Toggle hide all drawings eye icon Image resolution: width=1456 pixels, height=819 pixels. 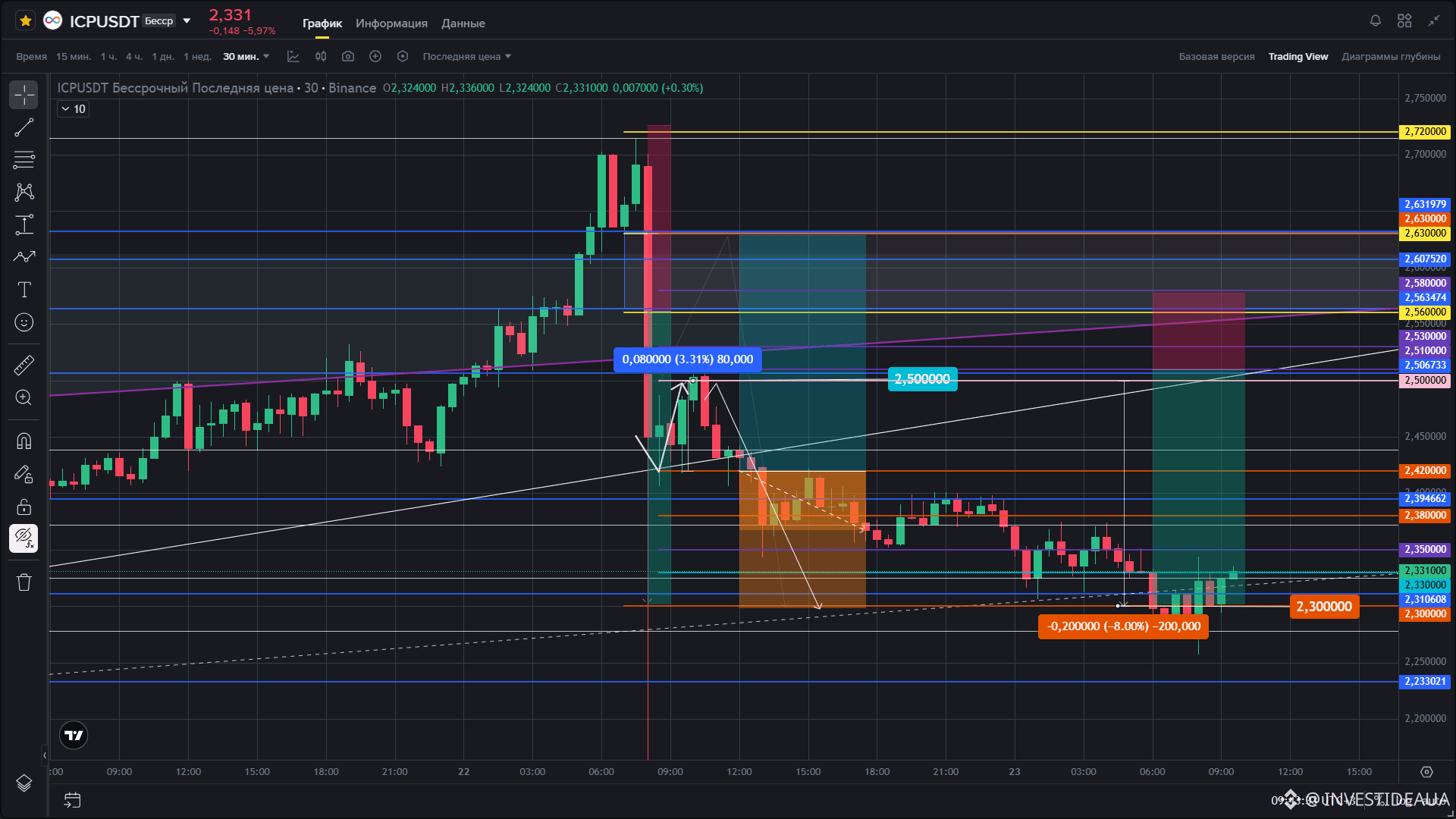point(24,538)
